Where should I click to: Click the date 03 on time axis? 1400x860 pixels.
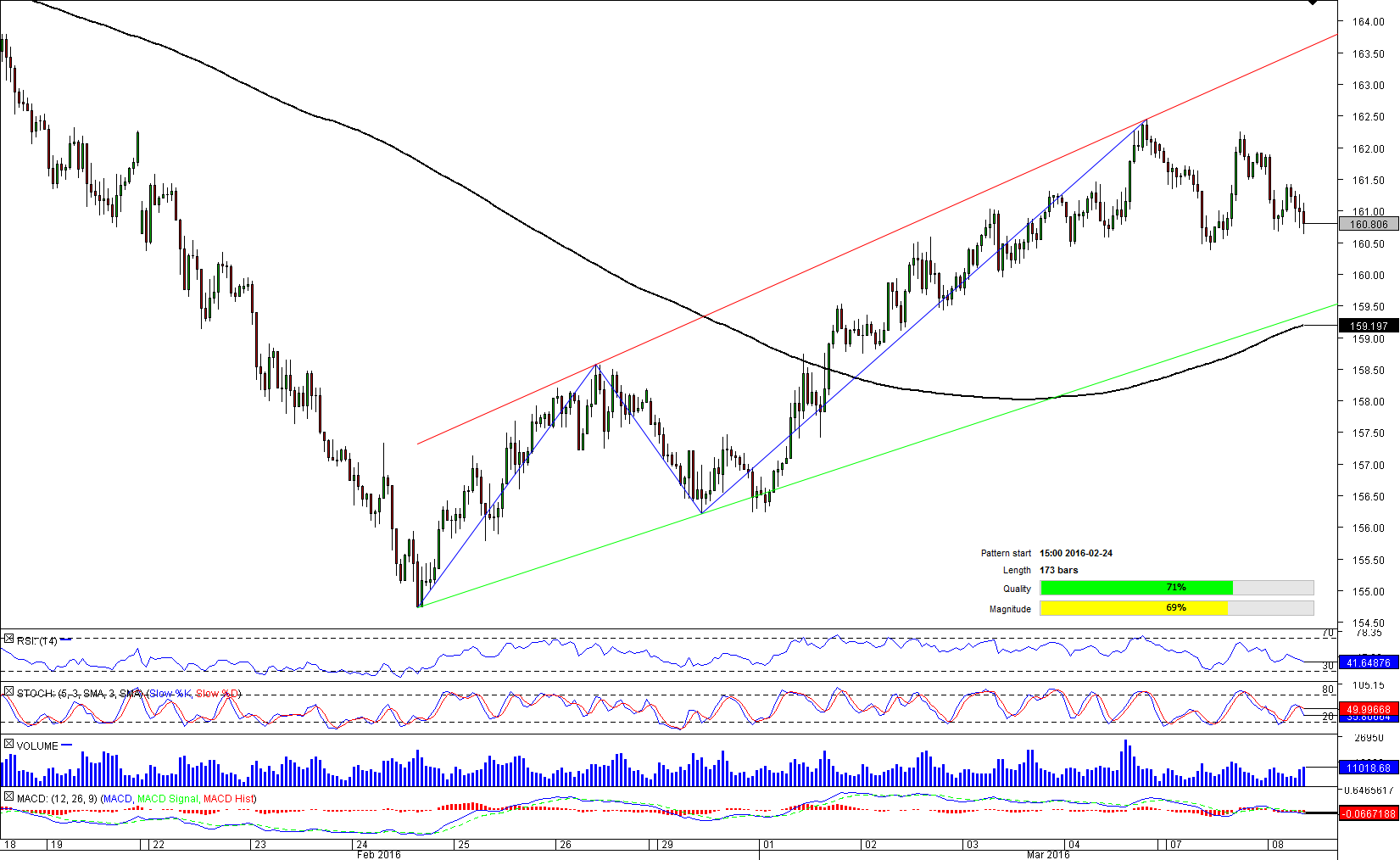(x=973, y=845)
